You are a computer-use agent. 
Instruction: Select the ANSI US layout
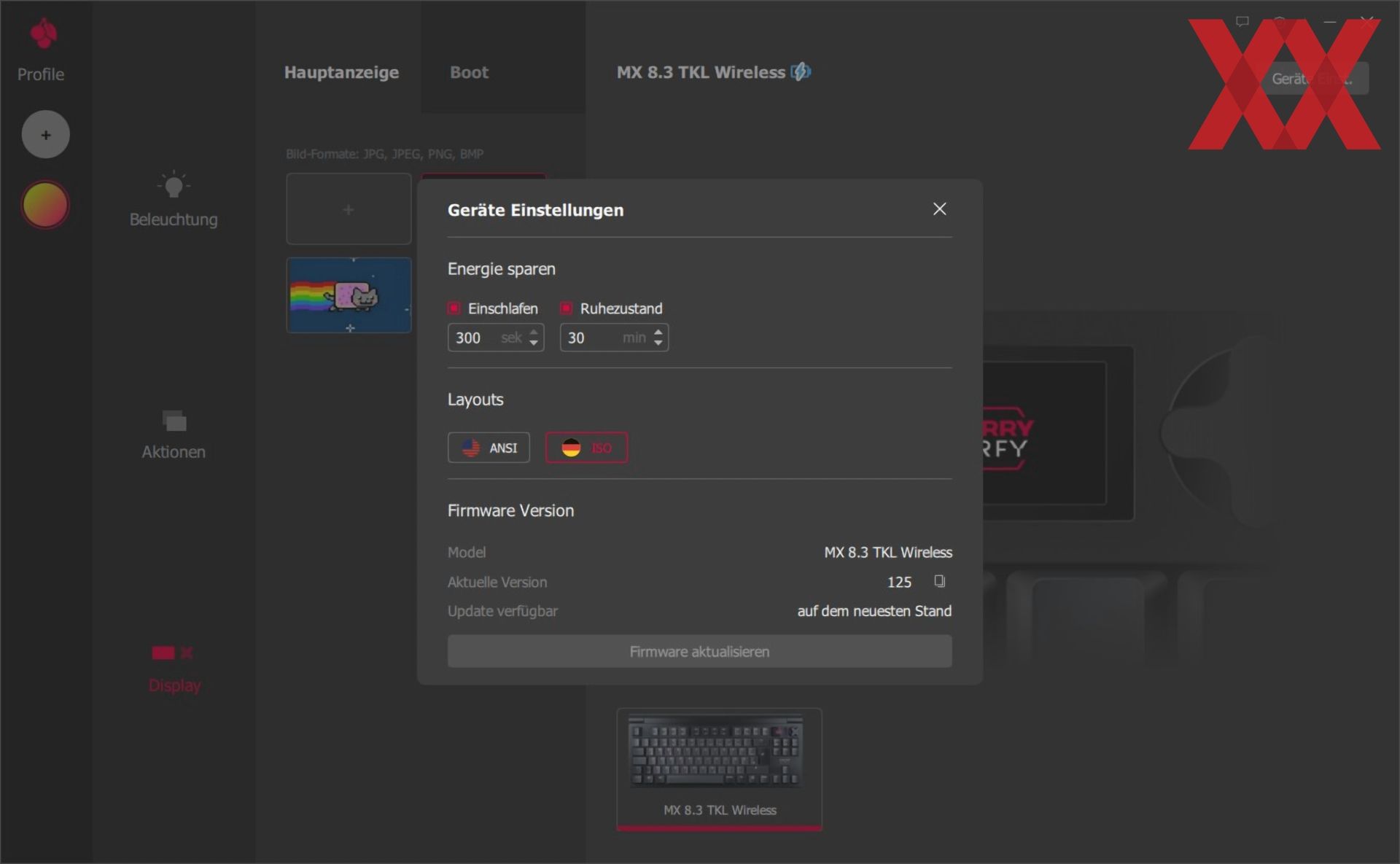[489, 448]
